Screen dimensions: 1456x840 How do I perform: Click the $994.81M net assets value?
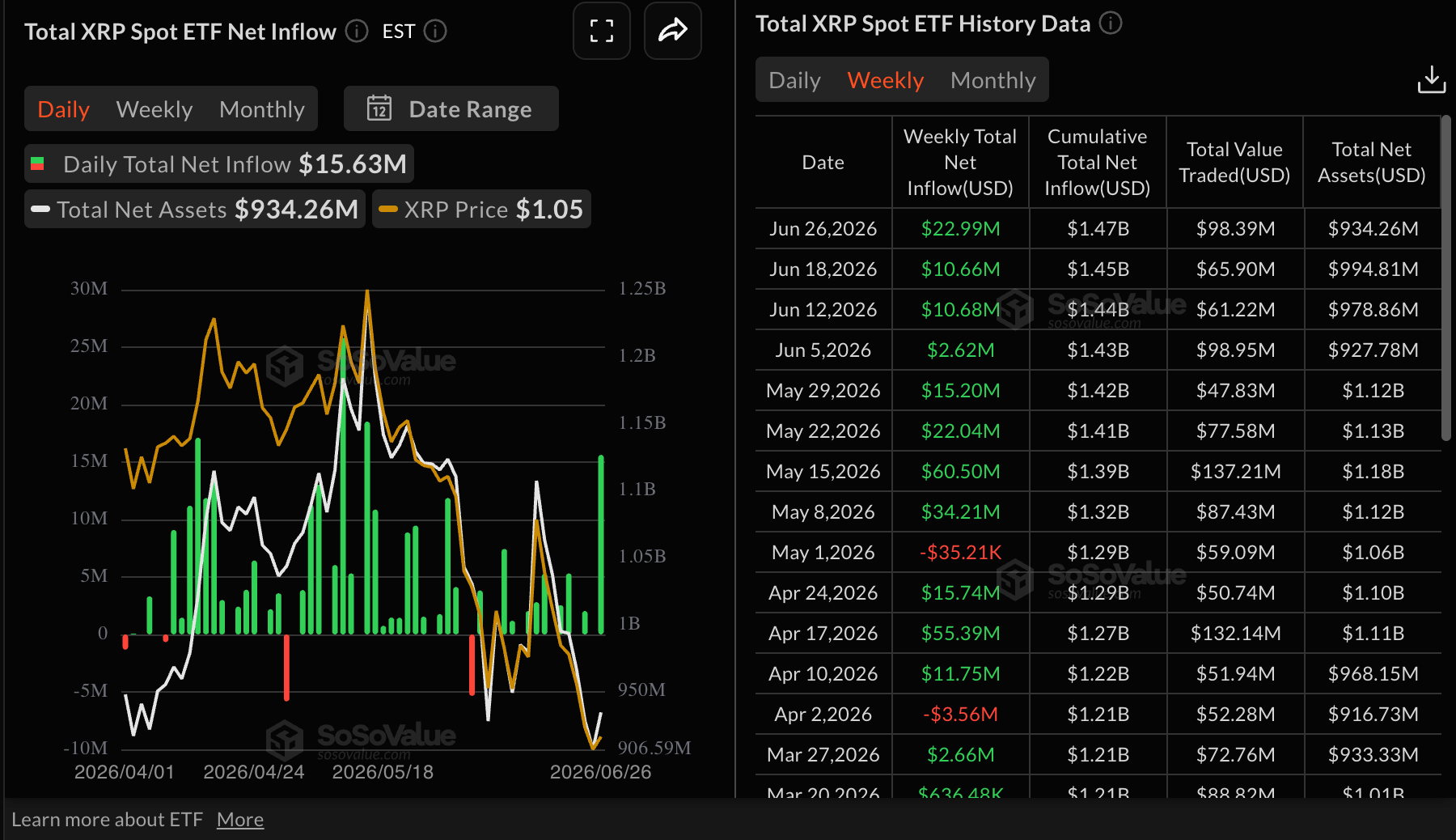pos(1373,269)
